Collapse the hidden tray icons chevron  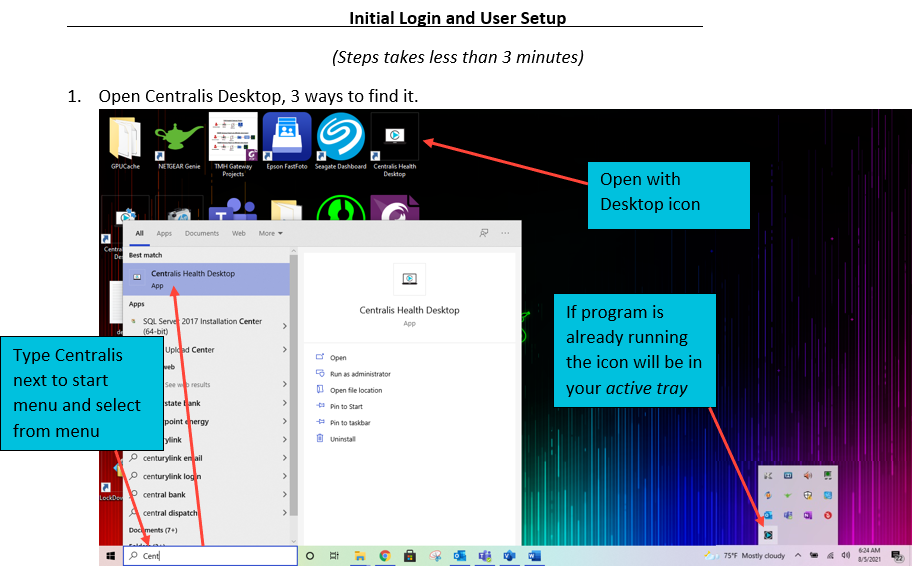797,555
